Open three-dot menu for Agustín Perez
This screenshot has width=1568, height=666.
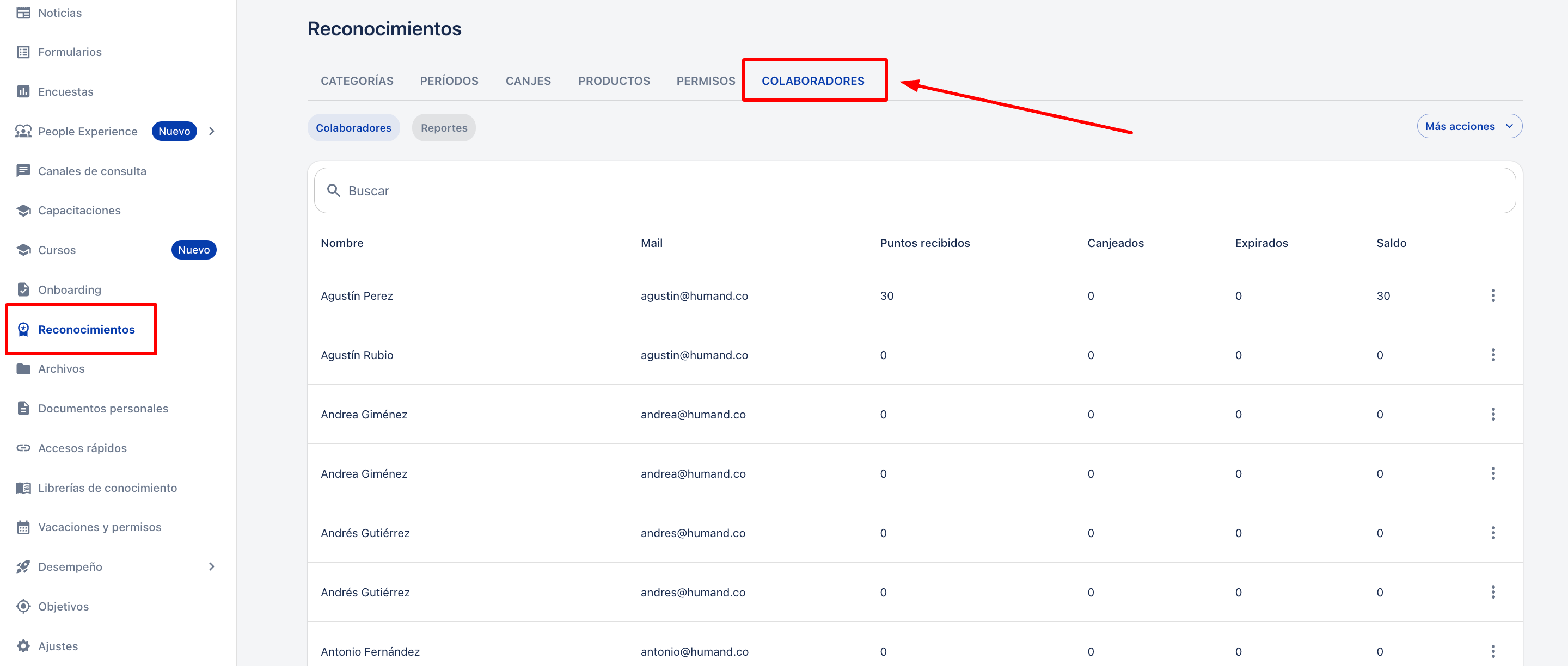point(1492,295)
